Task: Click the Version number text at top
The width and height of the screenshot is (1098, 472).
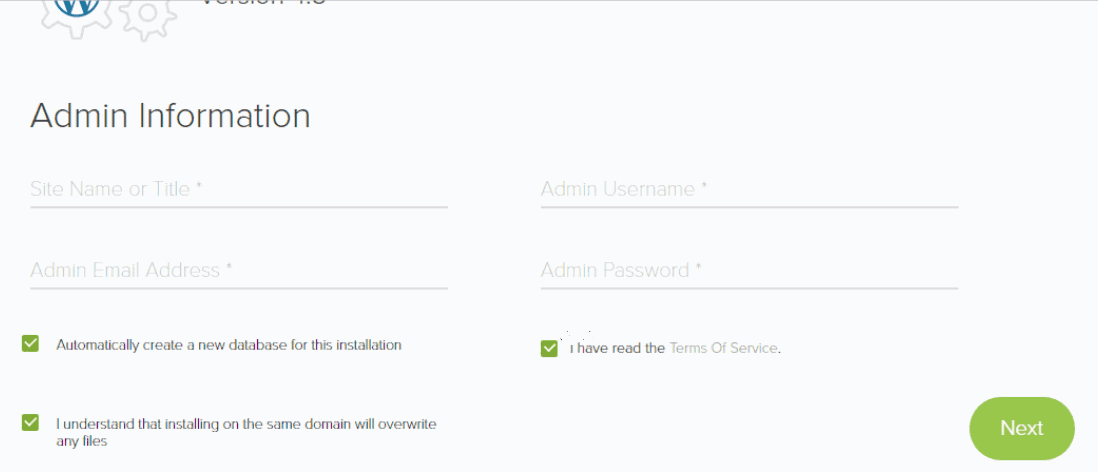Action: click(x=263, y=3)
